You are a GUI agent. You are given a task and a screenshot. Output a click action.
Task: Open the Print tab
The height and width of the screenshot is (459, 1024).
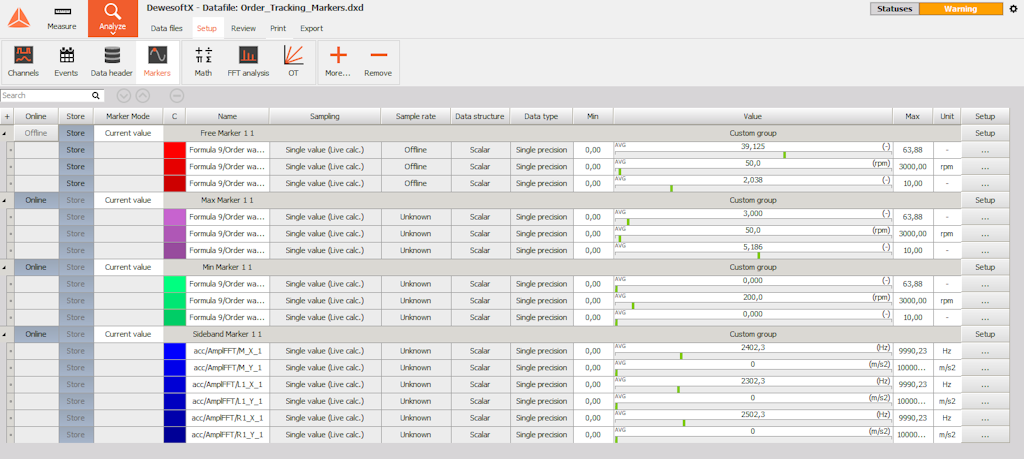(x=278, y=28)
